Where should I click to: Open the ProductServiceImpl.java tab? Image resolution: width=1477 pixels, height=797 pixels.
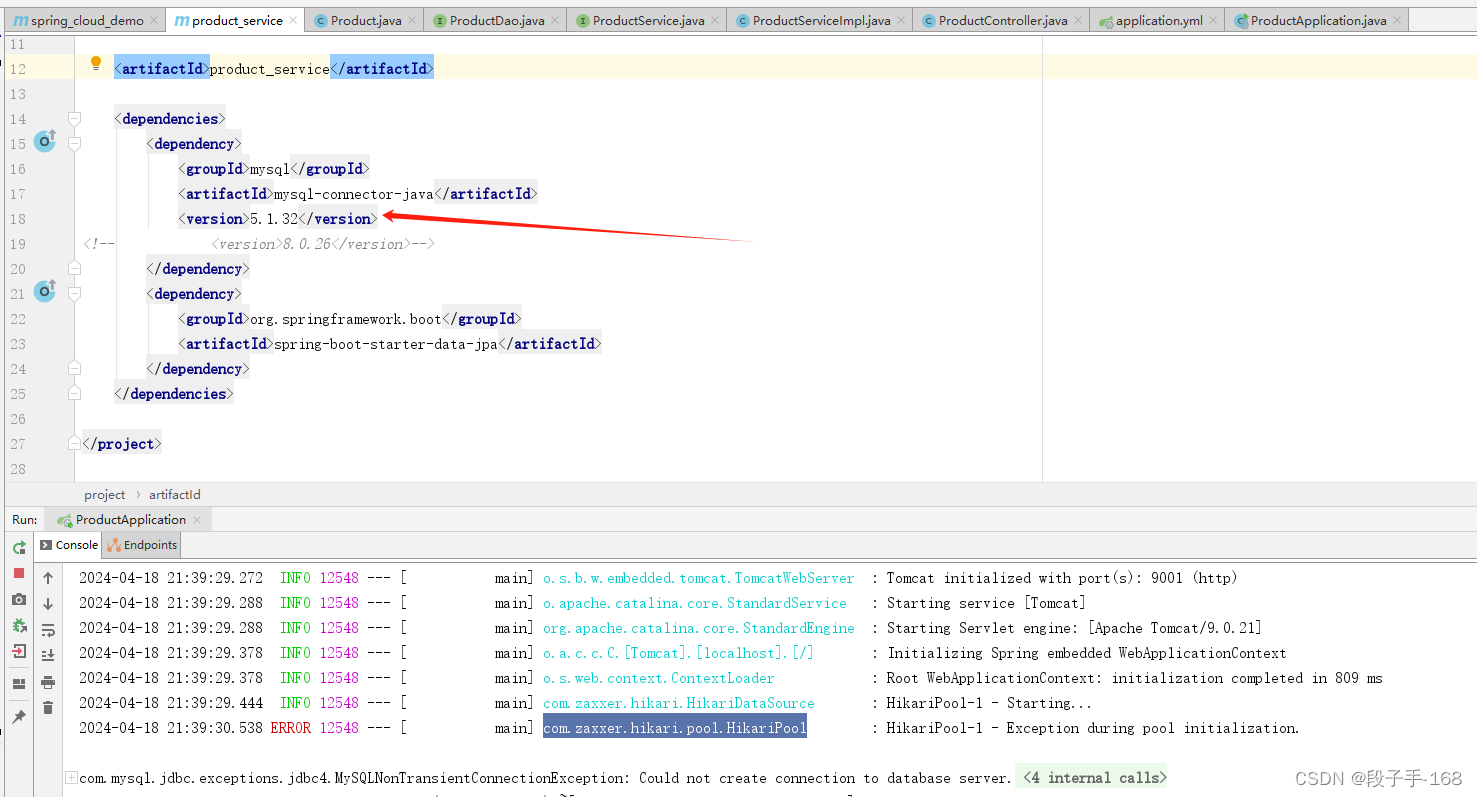(820, 20)
